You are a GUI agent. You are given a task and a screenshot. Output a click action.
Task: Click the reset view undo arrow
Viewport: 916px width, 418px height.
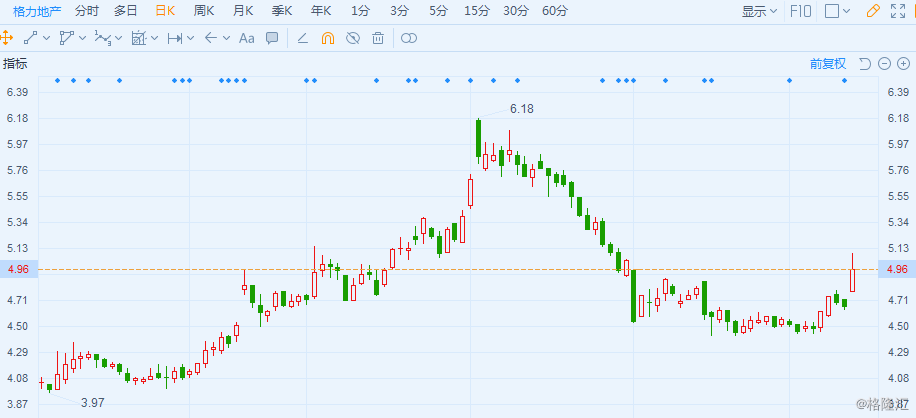pos(865,64)
